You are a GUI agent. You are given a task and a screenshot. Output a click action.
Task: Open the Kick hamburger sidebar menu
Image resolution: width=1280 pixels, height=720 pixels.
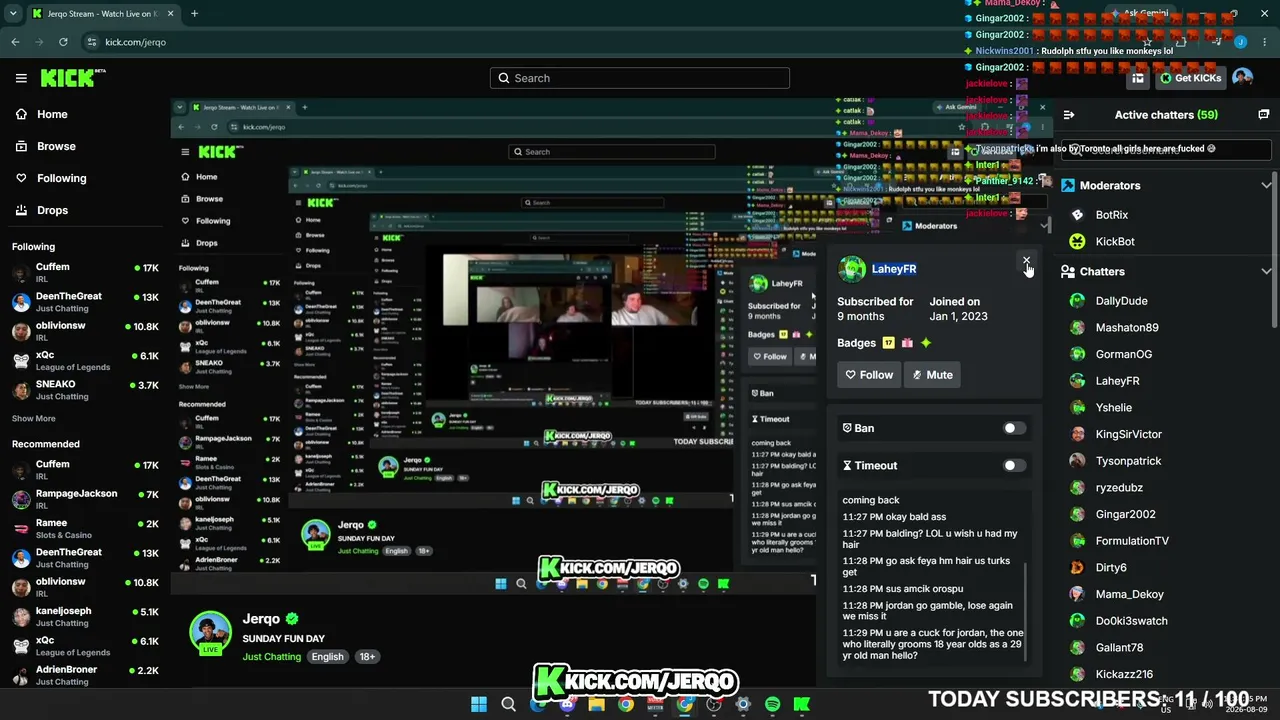[21, 78]
